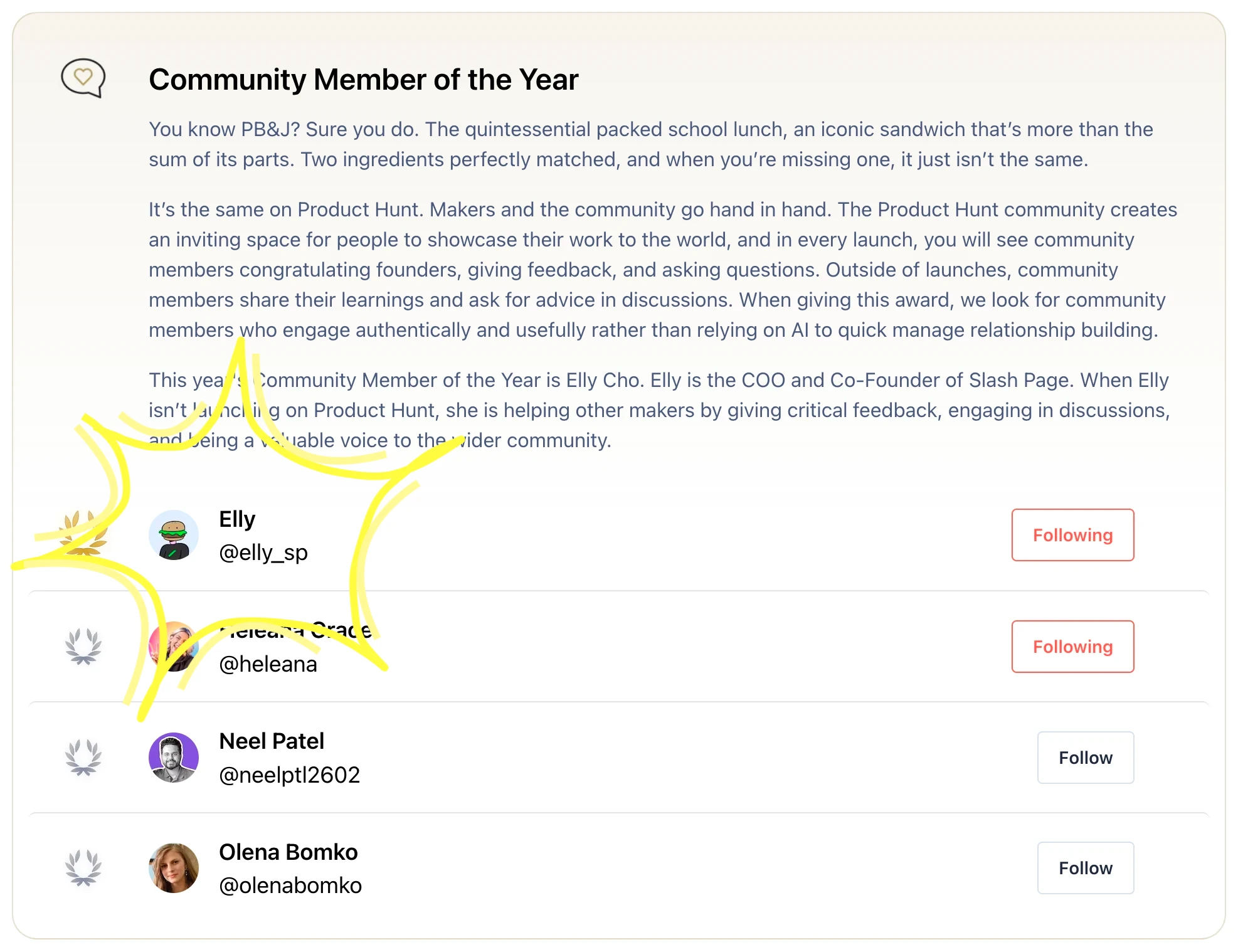Visit the @elly_sp handle
This screenshot has height=952, width=1238.
263,553
